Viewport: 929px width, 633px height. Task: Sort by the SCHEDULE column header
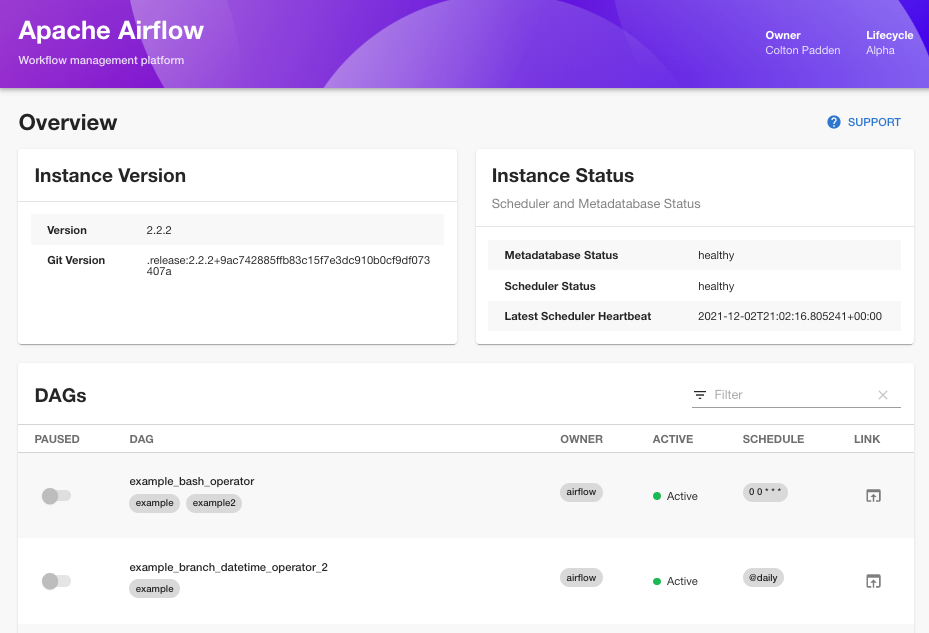773,439
